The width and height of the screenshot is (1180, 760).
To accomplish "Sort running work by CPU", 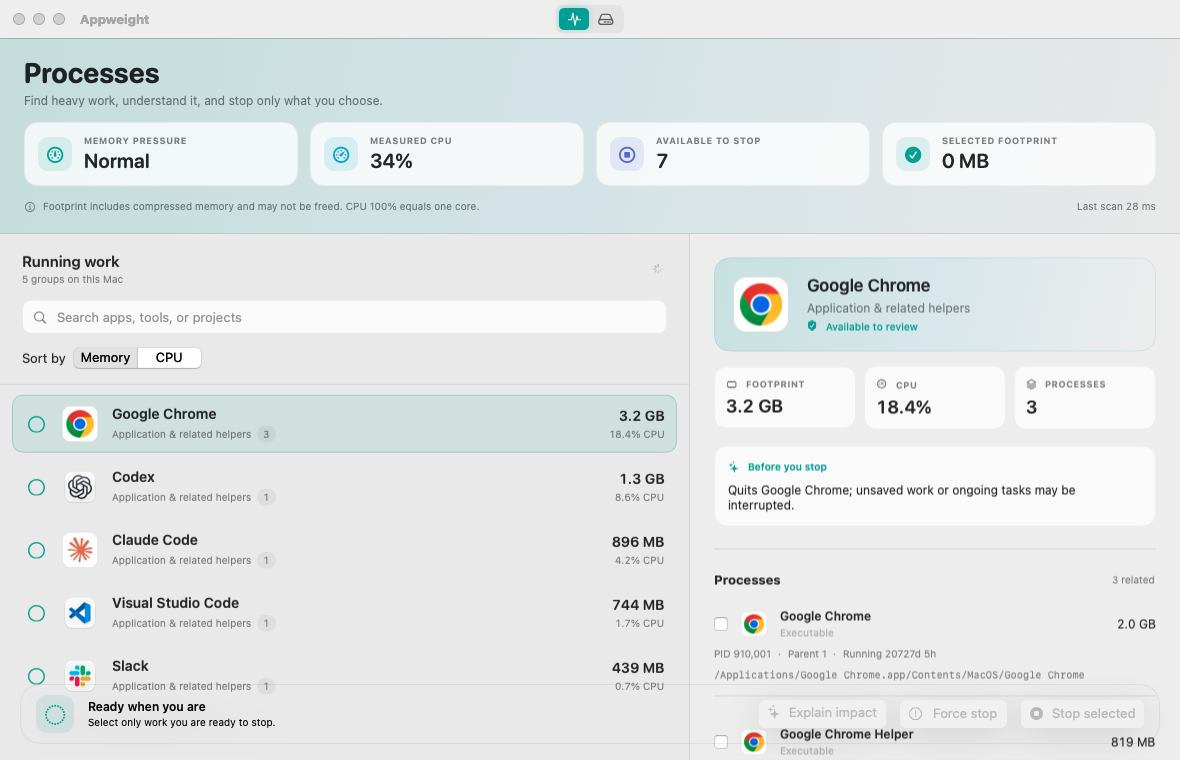I will 169,357.
